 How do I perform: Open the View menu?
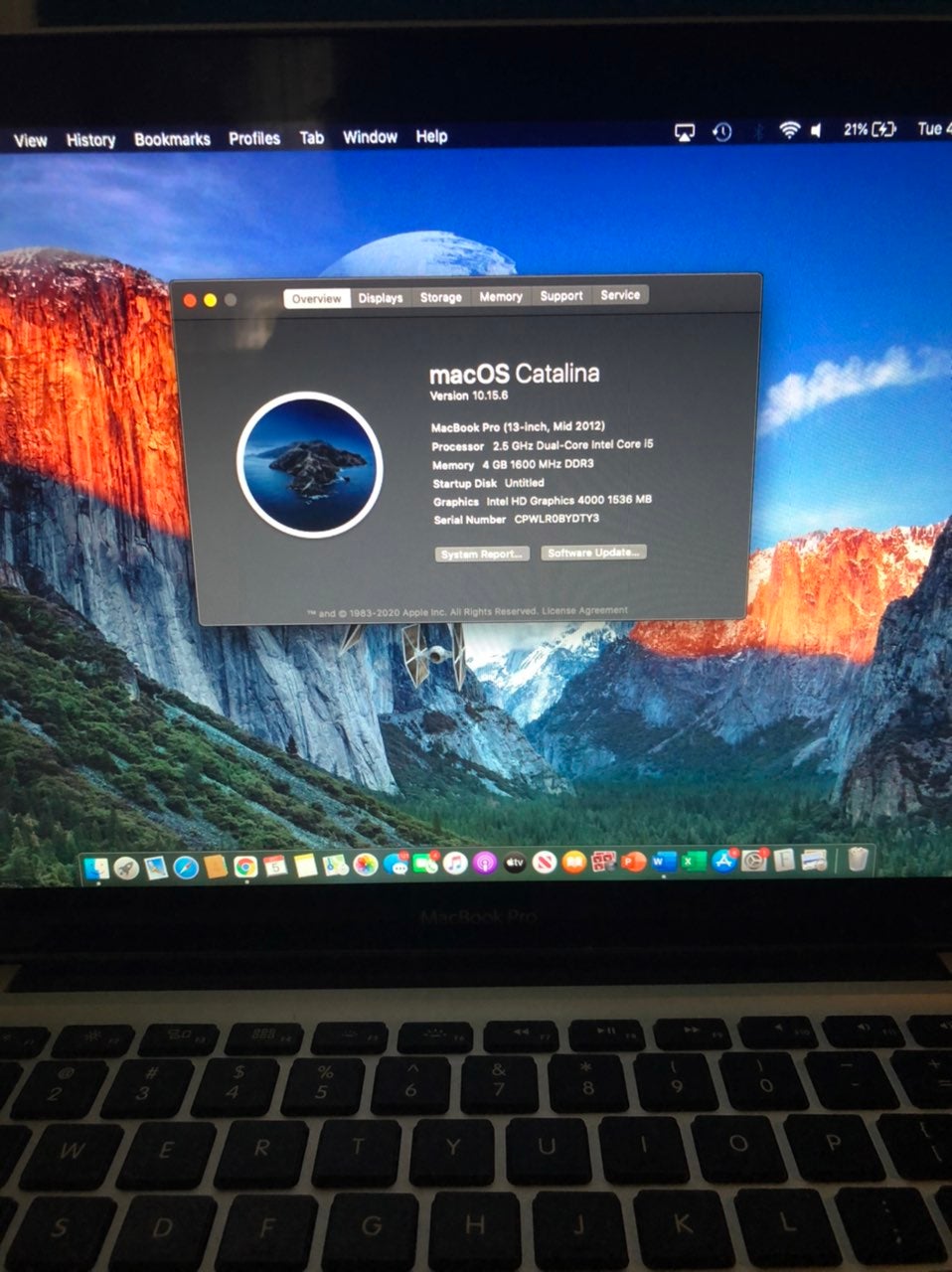(x=30, y=140)
